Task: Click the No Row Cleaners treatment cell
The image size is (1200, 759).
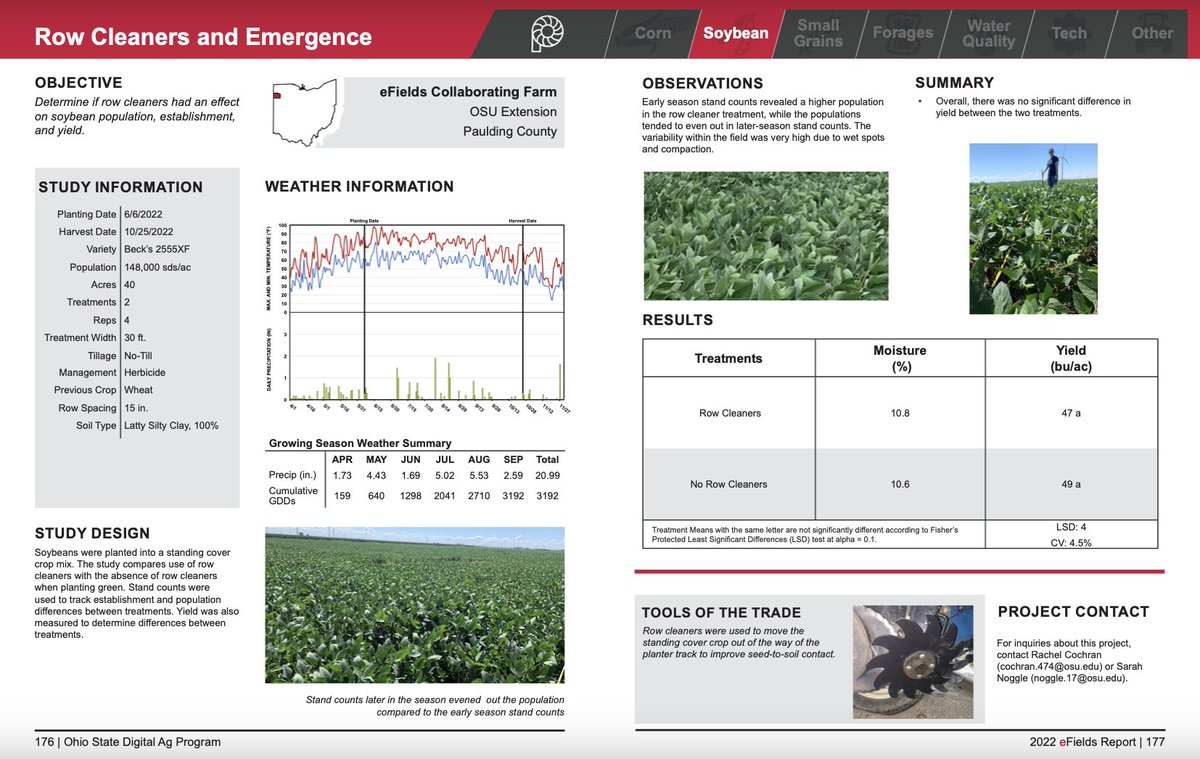Action: click(729, 484)
